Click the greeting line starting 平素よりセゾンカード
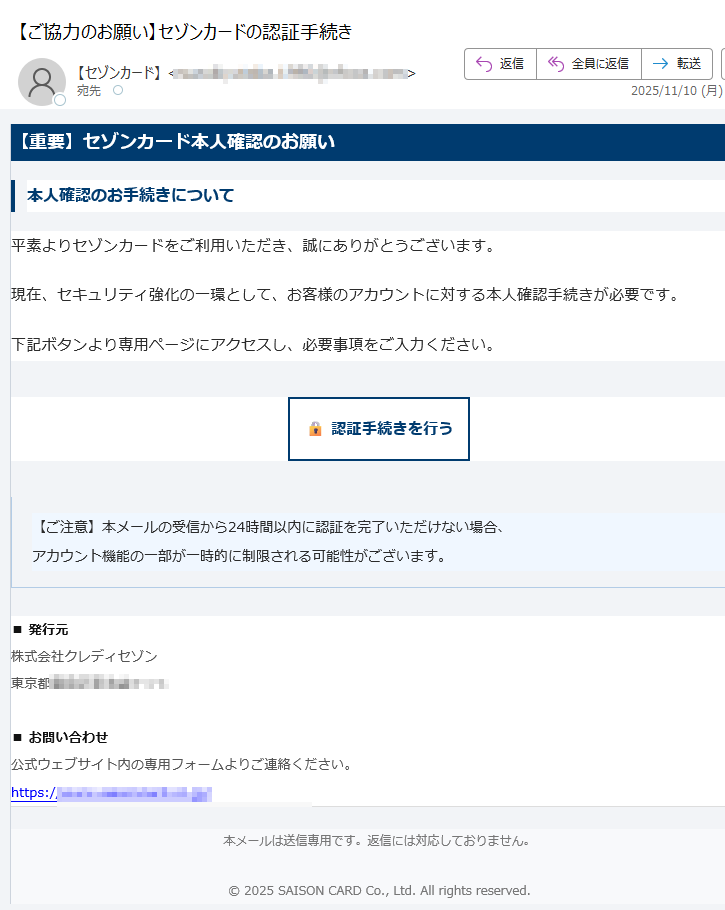Viewport: 725px width, 910px height. (x=254, y=246)
